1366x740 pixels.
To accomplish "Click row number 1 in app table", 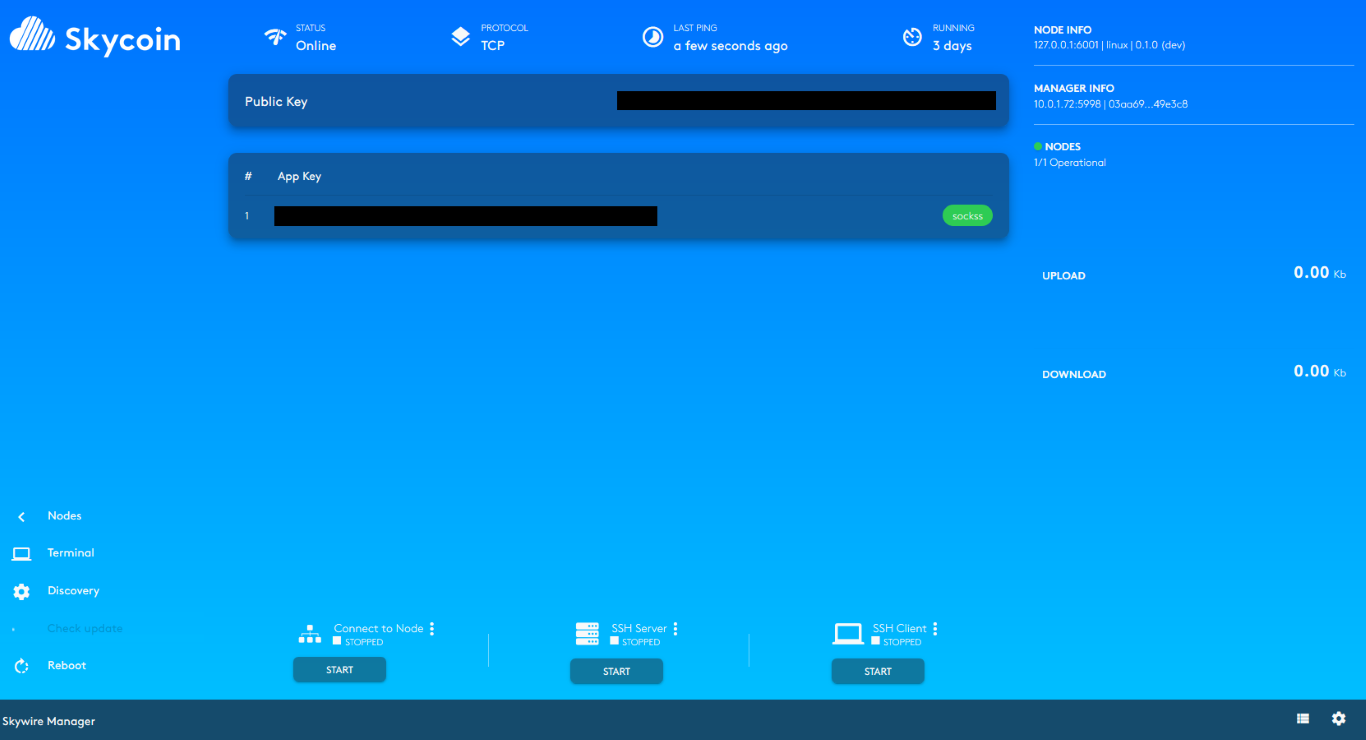I will pyautogui.click(x=247, y=216).
